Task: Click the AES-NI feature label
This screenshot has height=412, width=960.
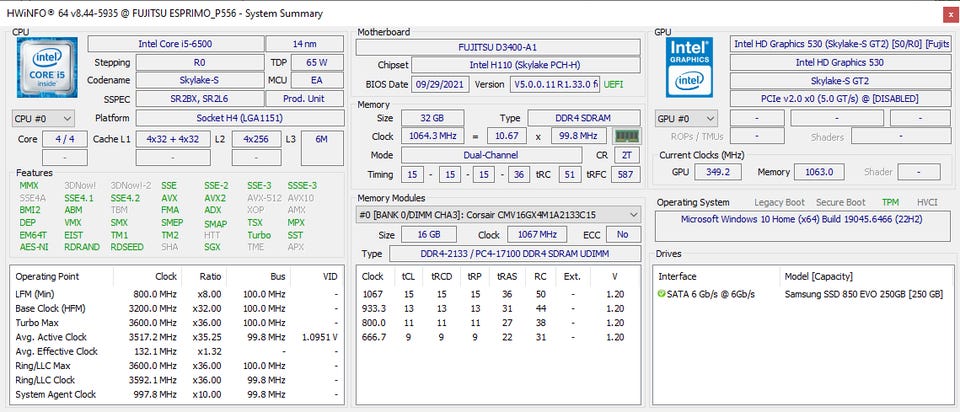Action: point(33,247)
